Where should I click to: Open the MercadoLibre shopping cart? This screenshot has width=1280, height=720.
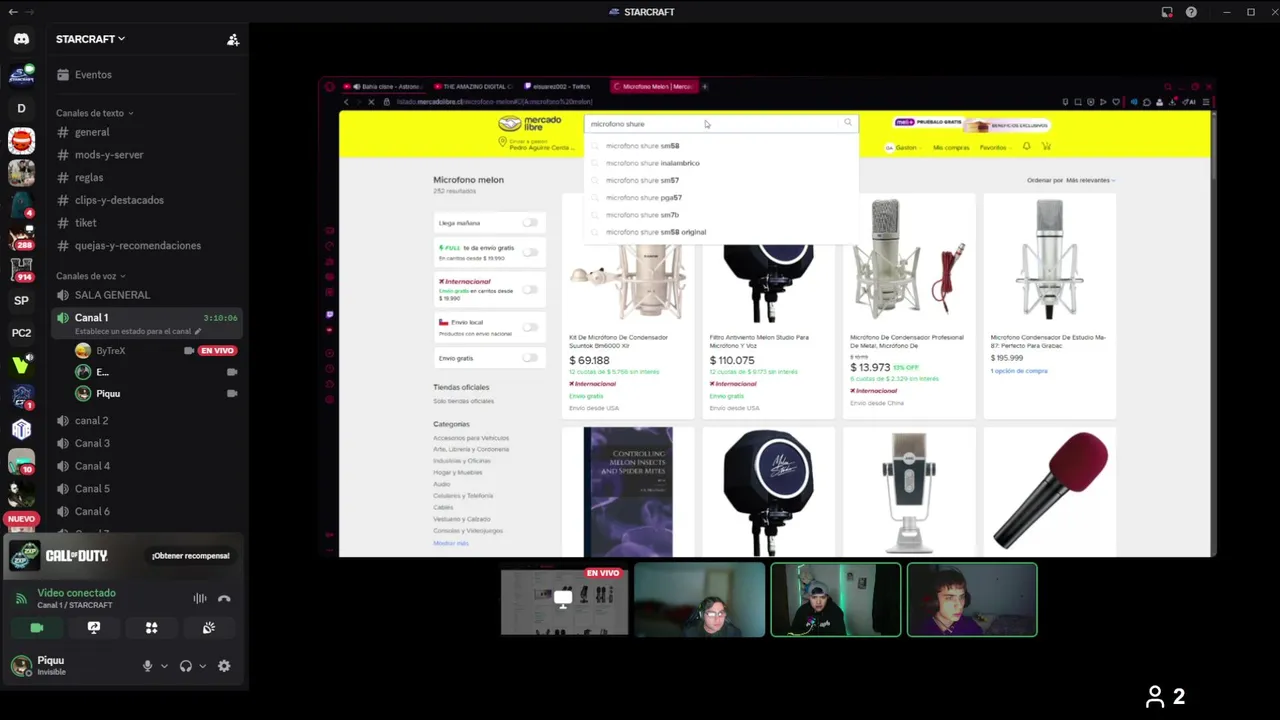(1047, 147)
